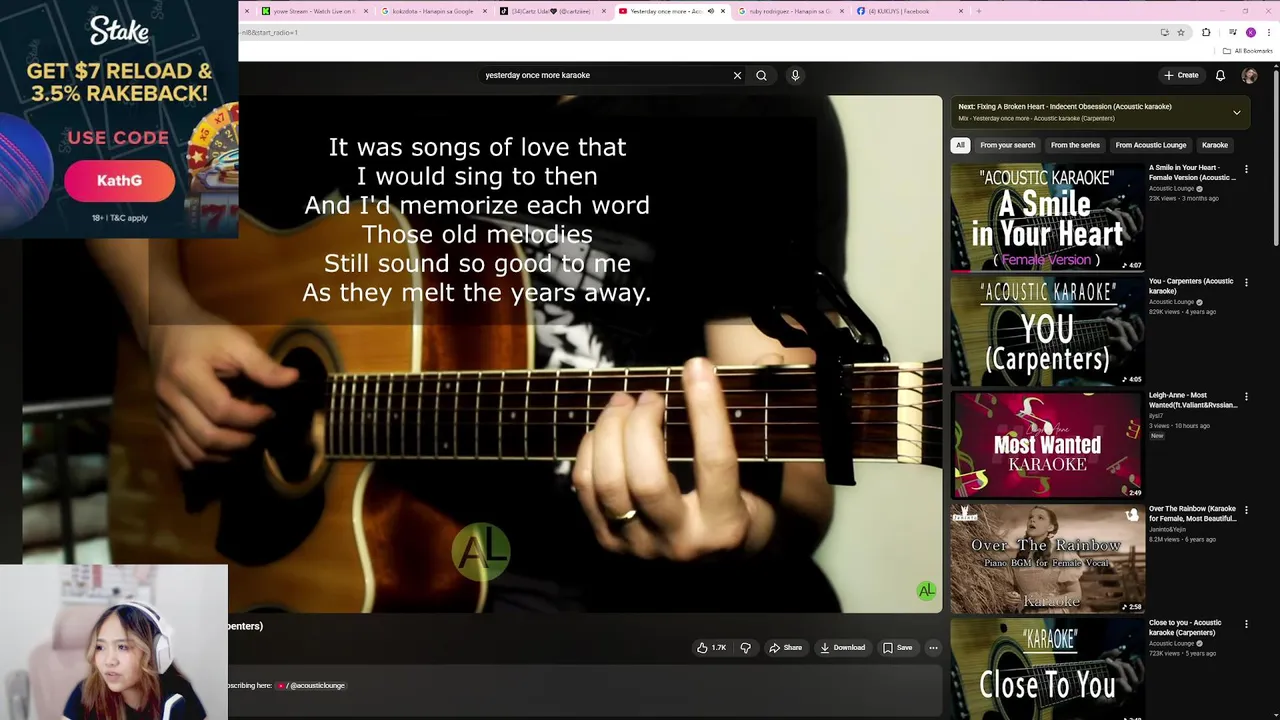Open options for Leigh-Anne Most Wanted video
The image size is (1280, 720).
click(x=1246, y=397)
